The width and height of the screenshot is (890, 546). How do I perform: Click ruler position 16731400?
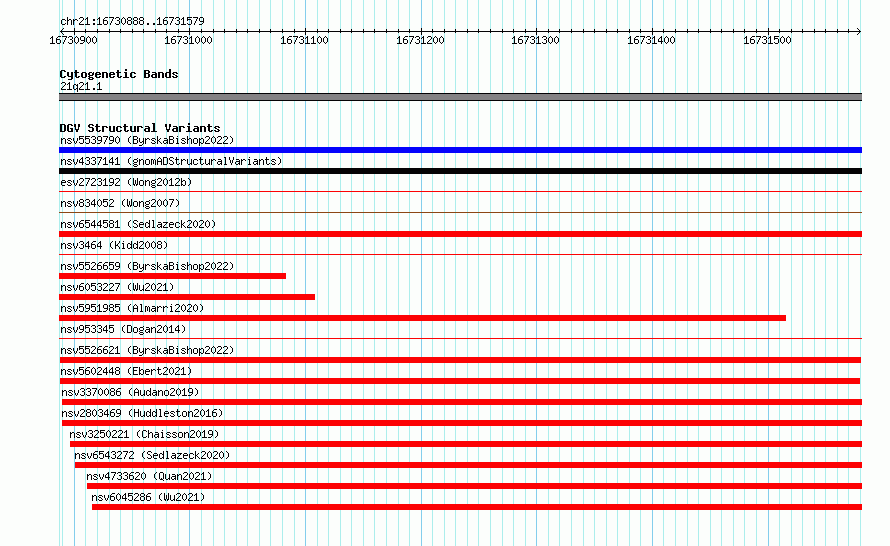651,40
